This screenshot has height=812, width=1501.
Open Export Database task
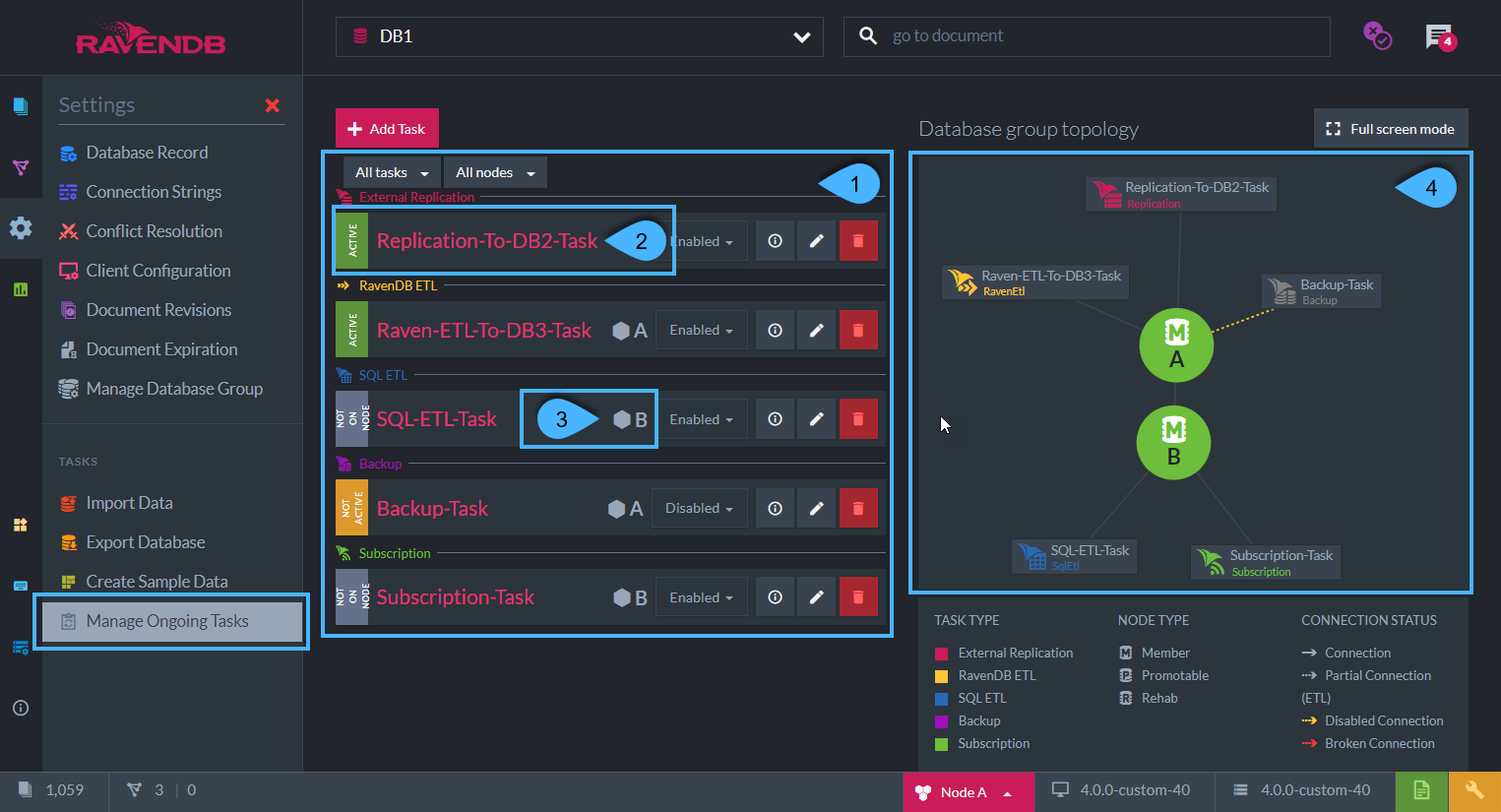pyautogui.click(x=146, y=542)
